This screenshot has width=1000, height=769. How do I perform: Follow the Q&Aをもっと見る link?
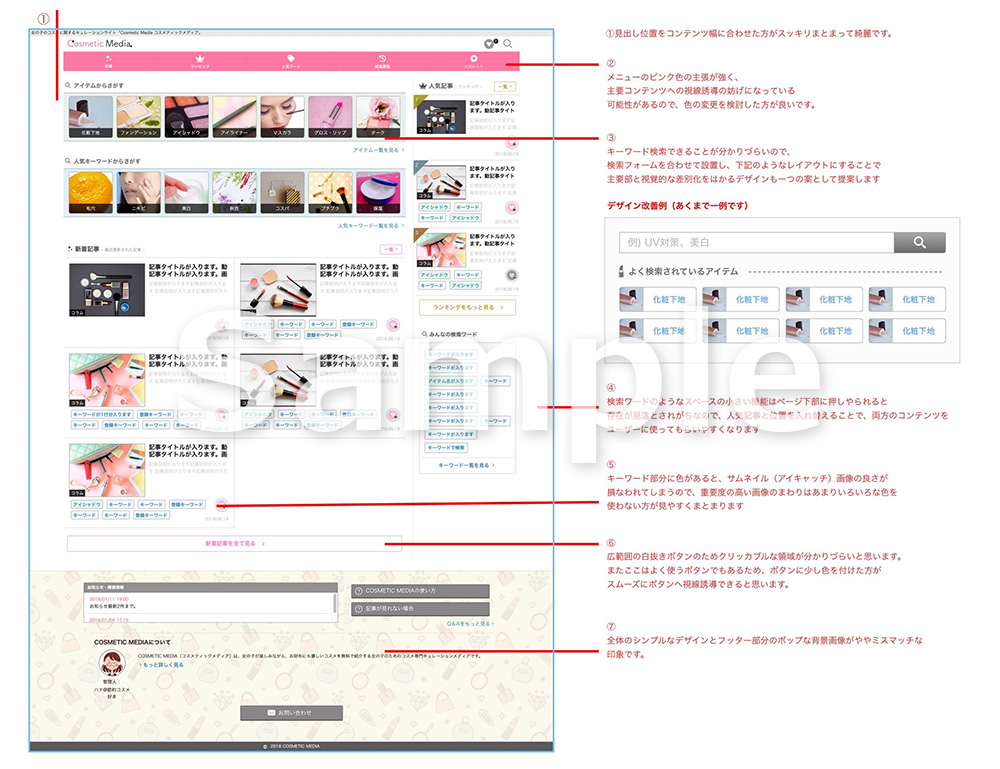(x=469, y=624)
